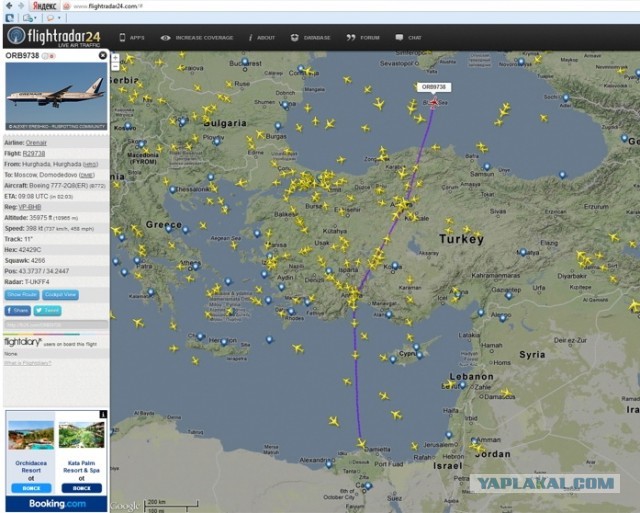Select the aircraft near Damietta on Egypt coast
This screenshot has height=513, width=640.
point(361,444)
